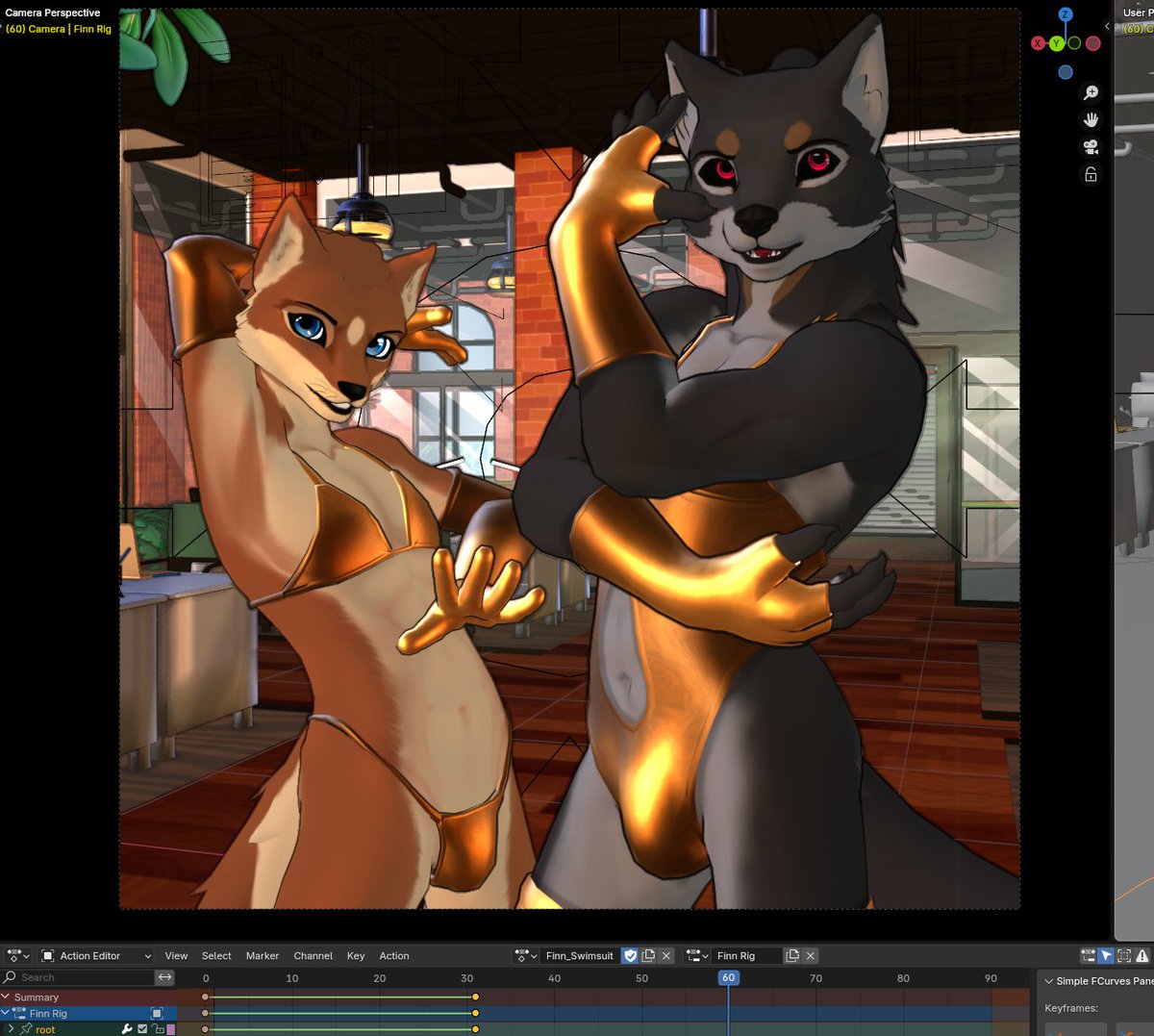Click the zoom view magnifier icon

(x=1091, y=93)
